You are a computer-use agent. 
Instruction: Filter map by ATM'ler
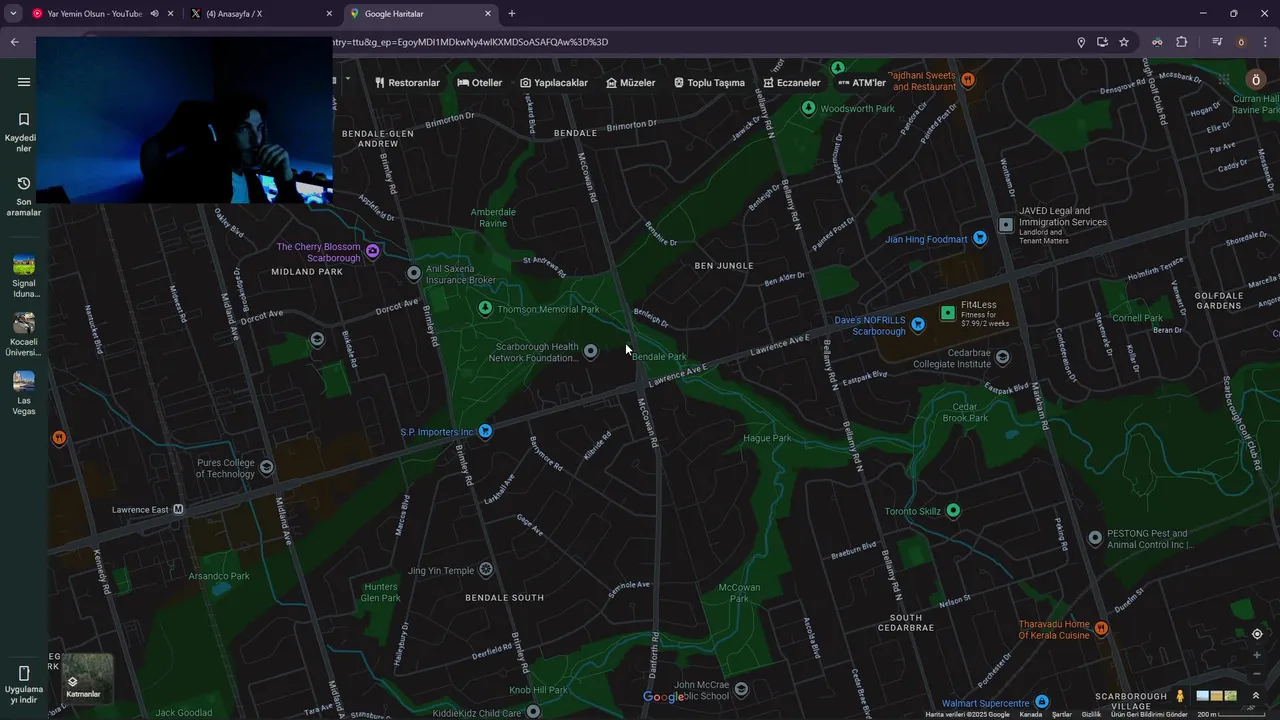tap(862, 83)
